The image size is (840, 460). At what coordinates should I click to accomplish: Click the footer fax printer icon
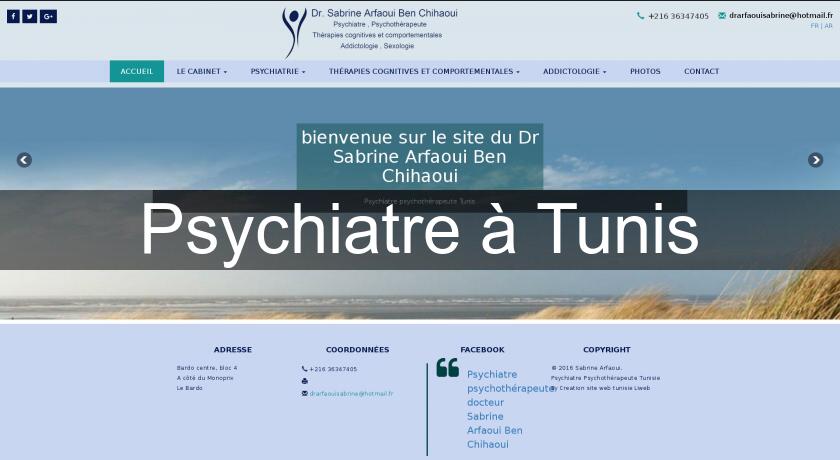pyautogui.click(x=304, y=381)
